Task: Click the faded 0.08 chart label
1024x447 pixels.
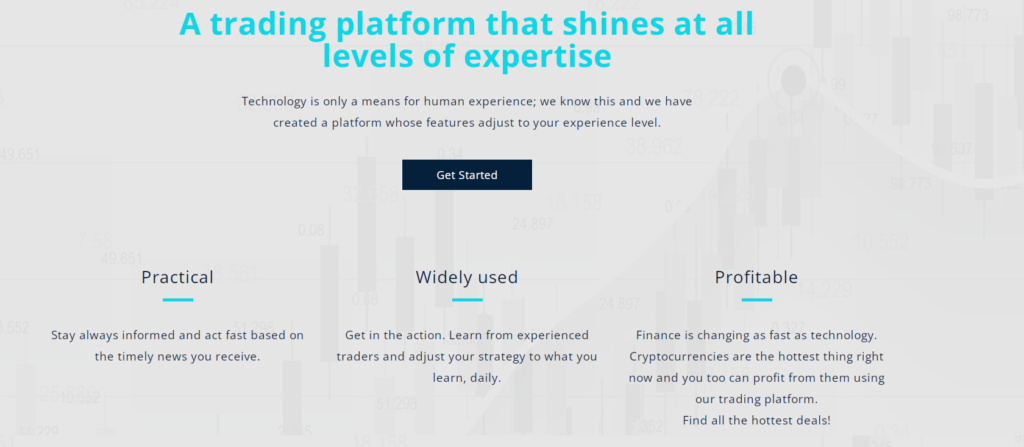Action: coord(311,230)
